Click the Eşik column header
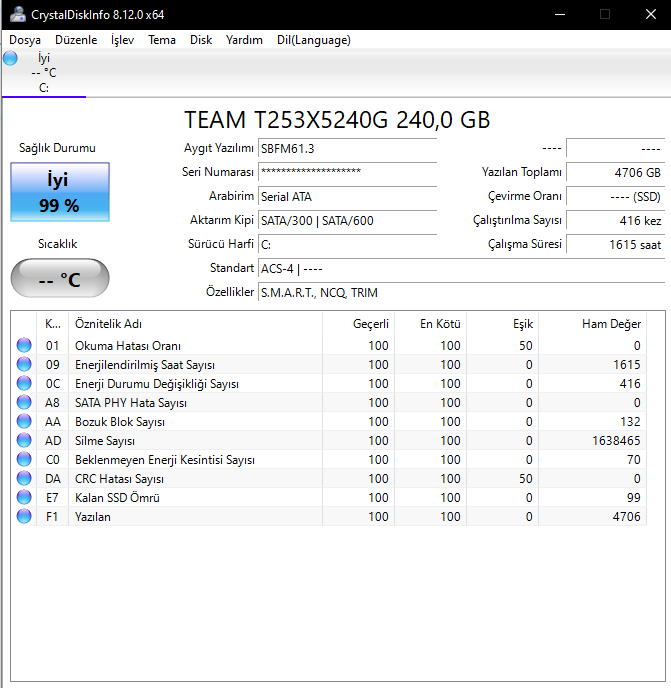 click(x=502, y=324)
